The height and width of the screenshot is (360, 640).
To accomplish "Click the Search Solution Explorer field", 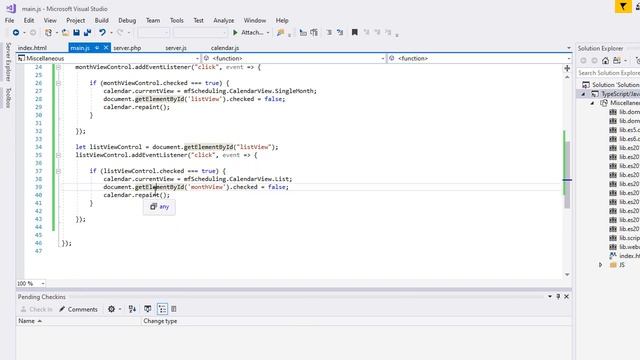I will click(x=608, y=73).
